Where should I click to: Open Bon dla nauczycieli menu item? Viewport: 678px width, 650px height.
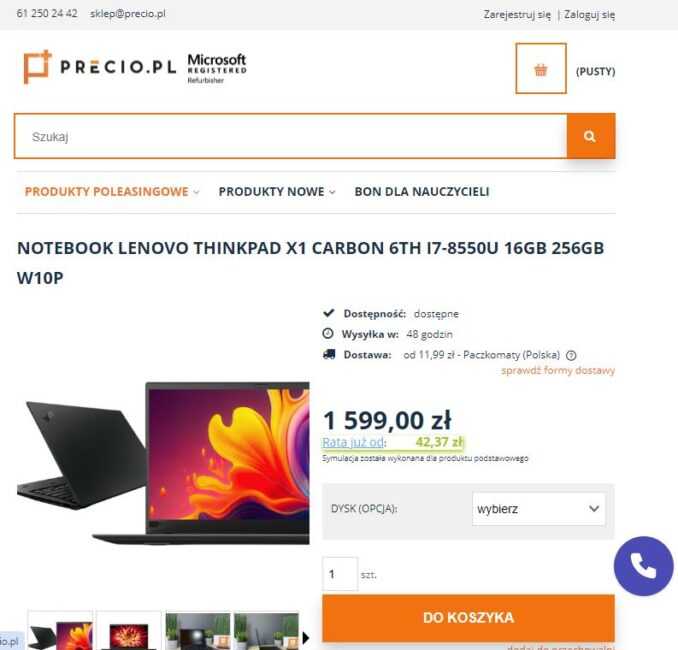(x=422, y=192)
